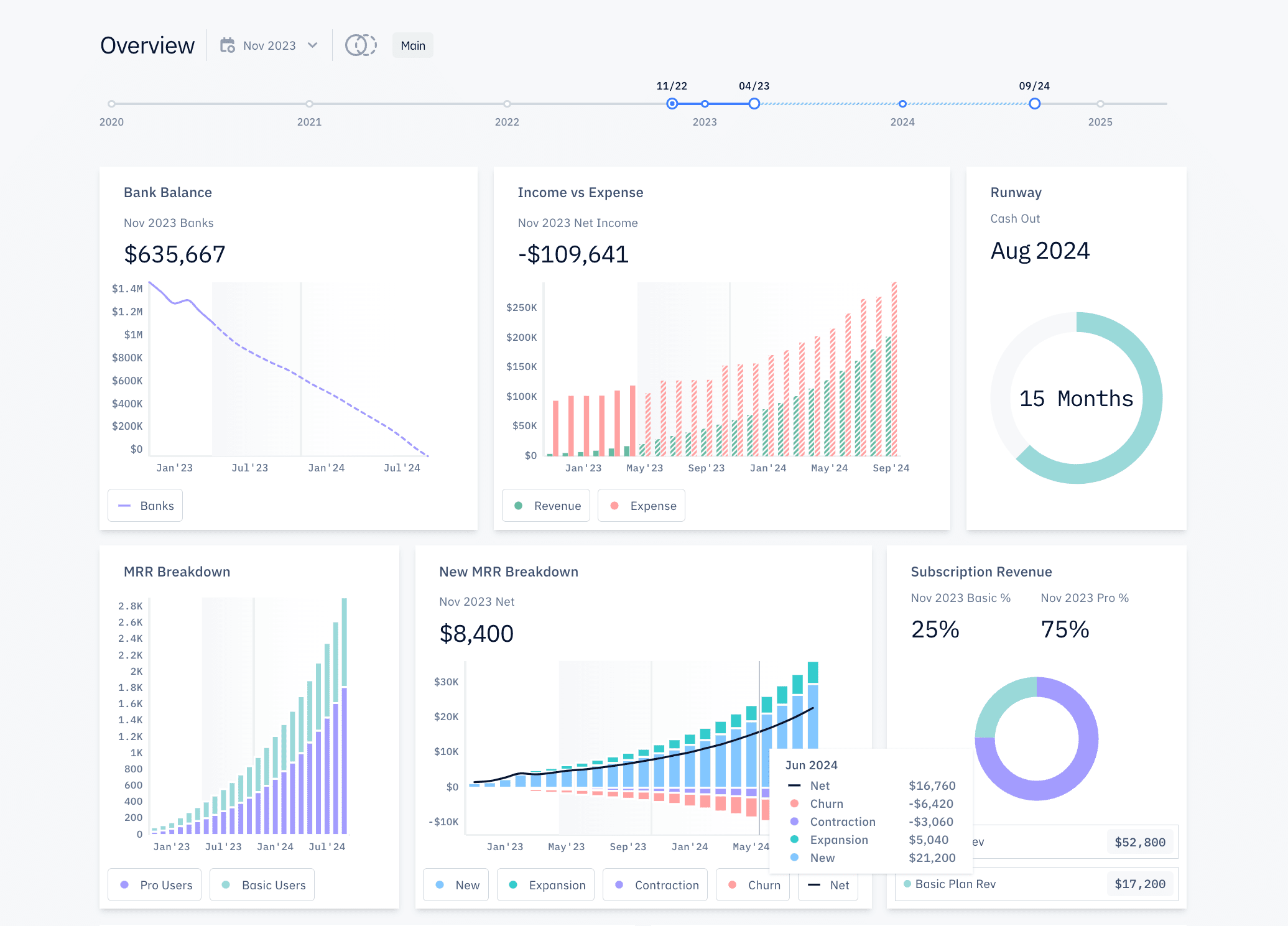Click the Net line legend icon
Screen dimensions: 1288x926
pos(815,885)
